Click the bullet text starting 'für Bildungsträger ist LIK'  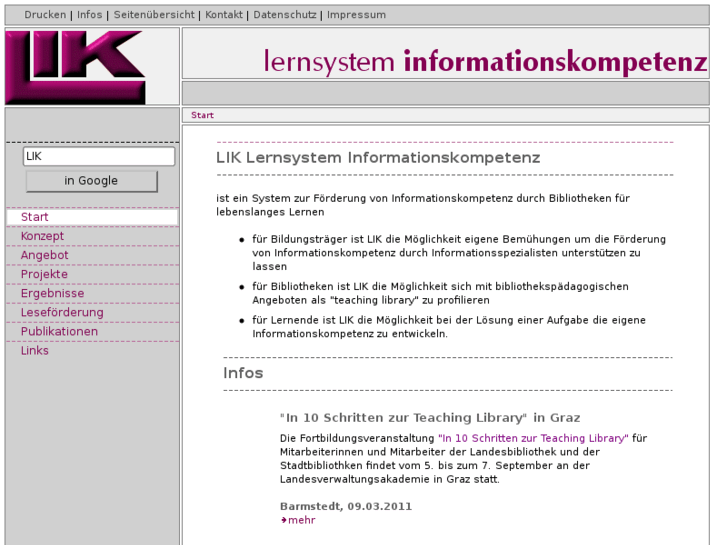(x=459, y=253)
